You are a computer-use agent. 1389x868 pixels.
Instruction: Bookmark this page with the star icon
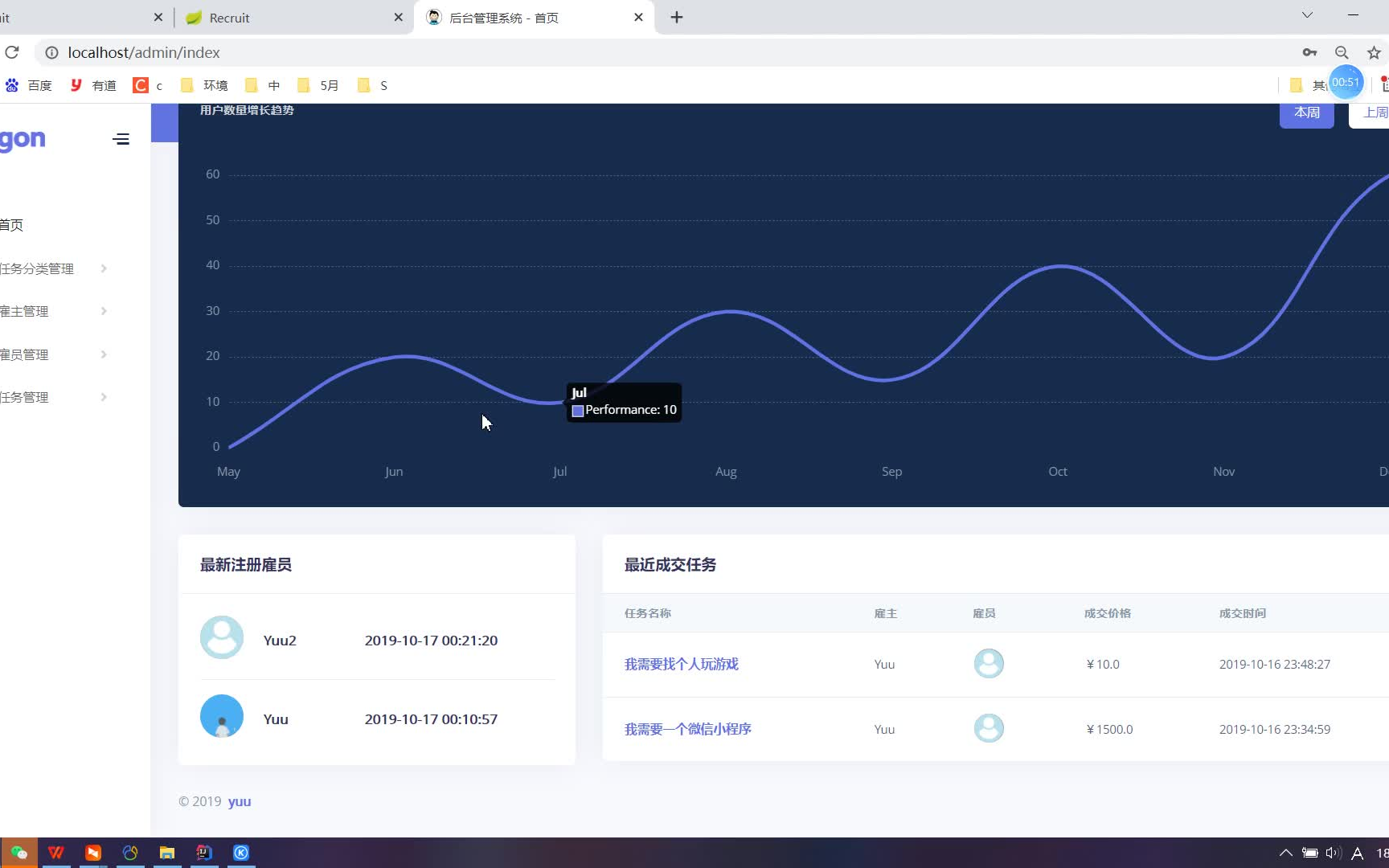click(1374, 52)
